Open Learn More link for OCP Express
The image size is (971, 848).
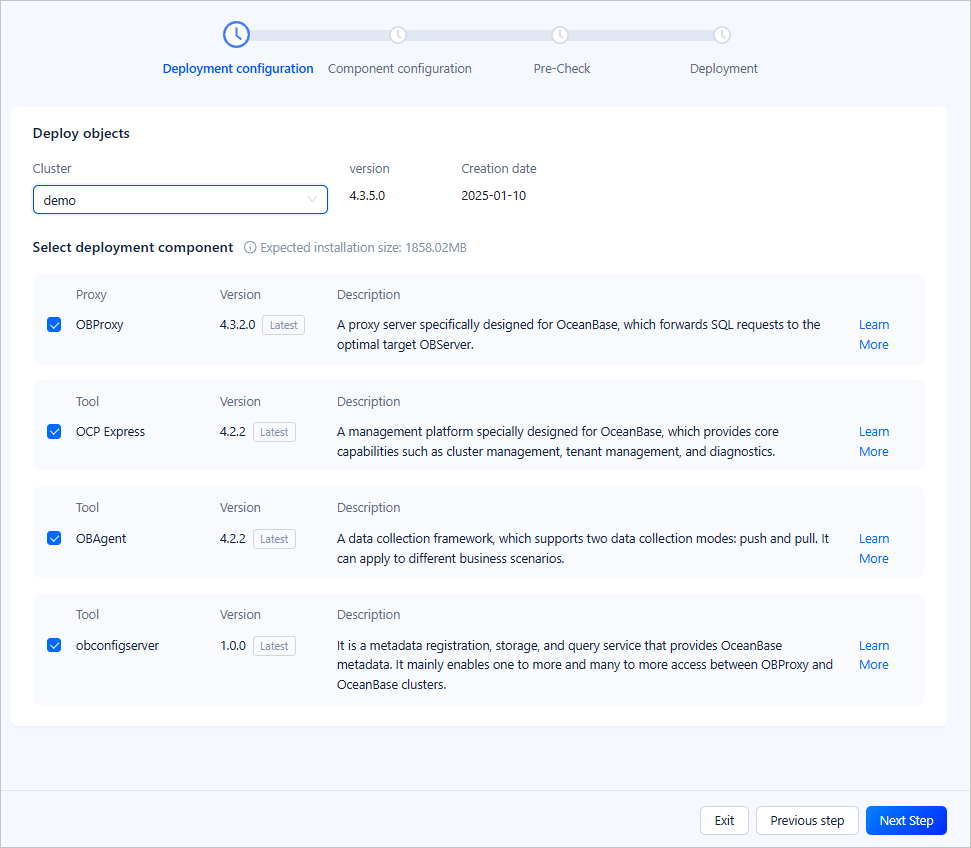click(873, 441)
